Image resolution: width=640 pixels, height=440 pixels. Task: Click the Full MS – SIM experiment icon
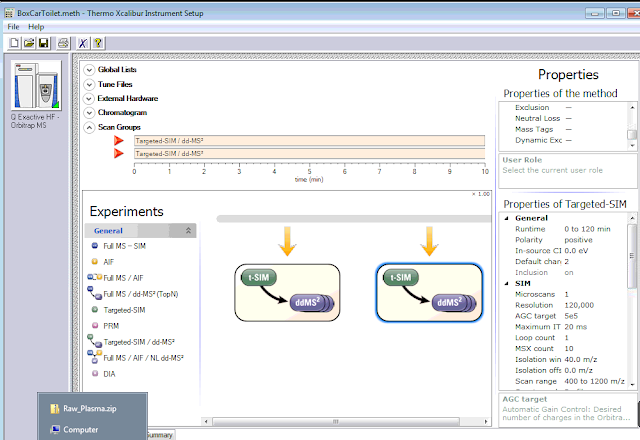(x=95, y=246)
